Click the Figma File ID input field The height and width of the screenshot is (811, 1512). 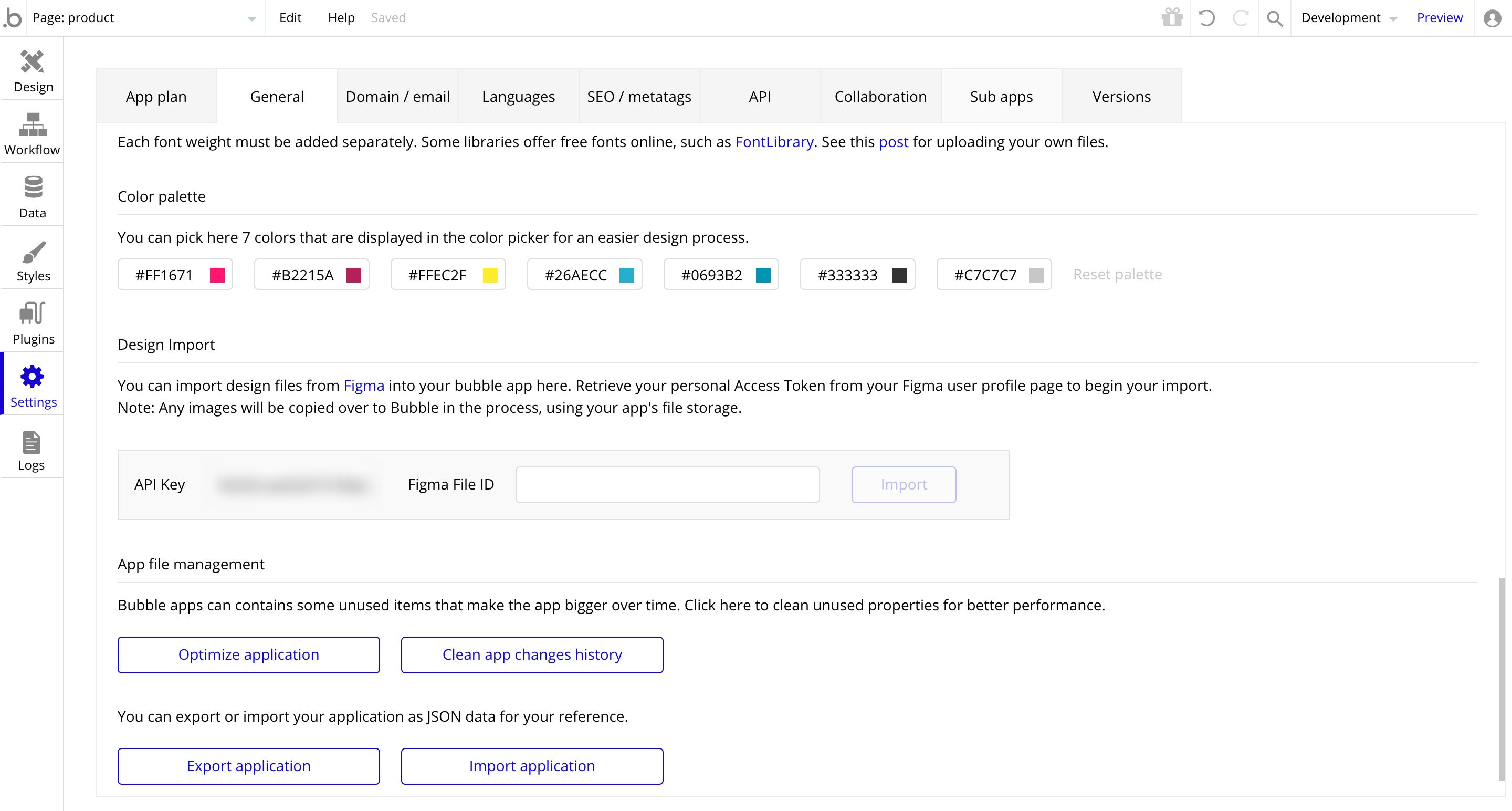667,484
